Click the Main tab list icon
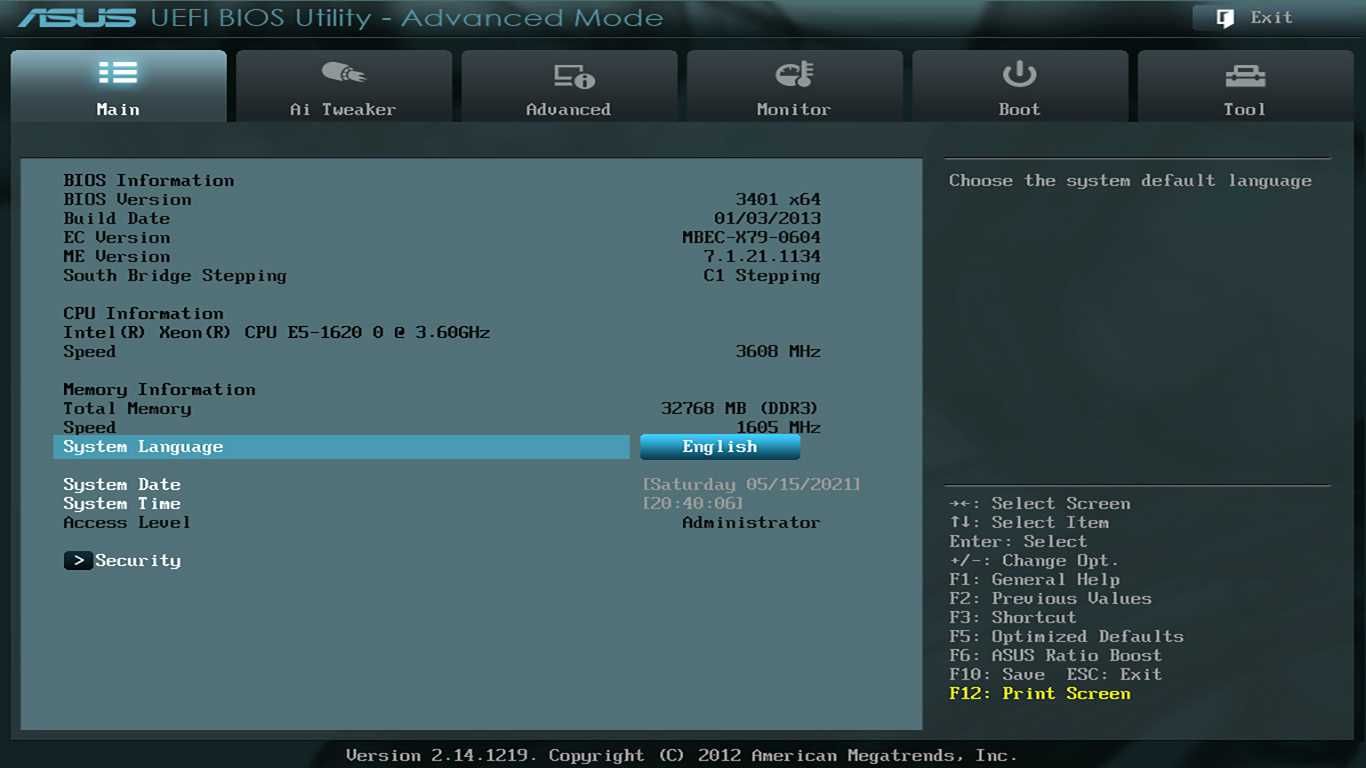 118,73
